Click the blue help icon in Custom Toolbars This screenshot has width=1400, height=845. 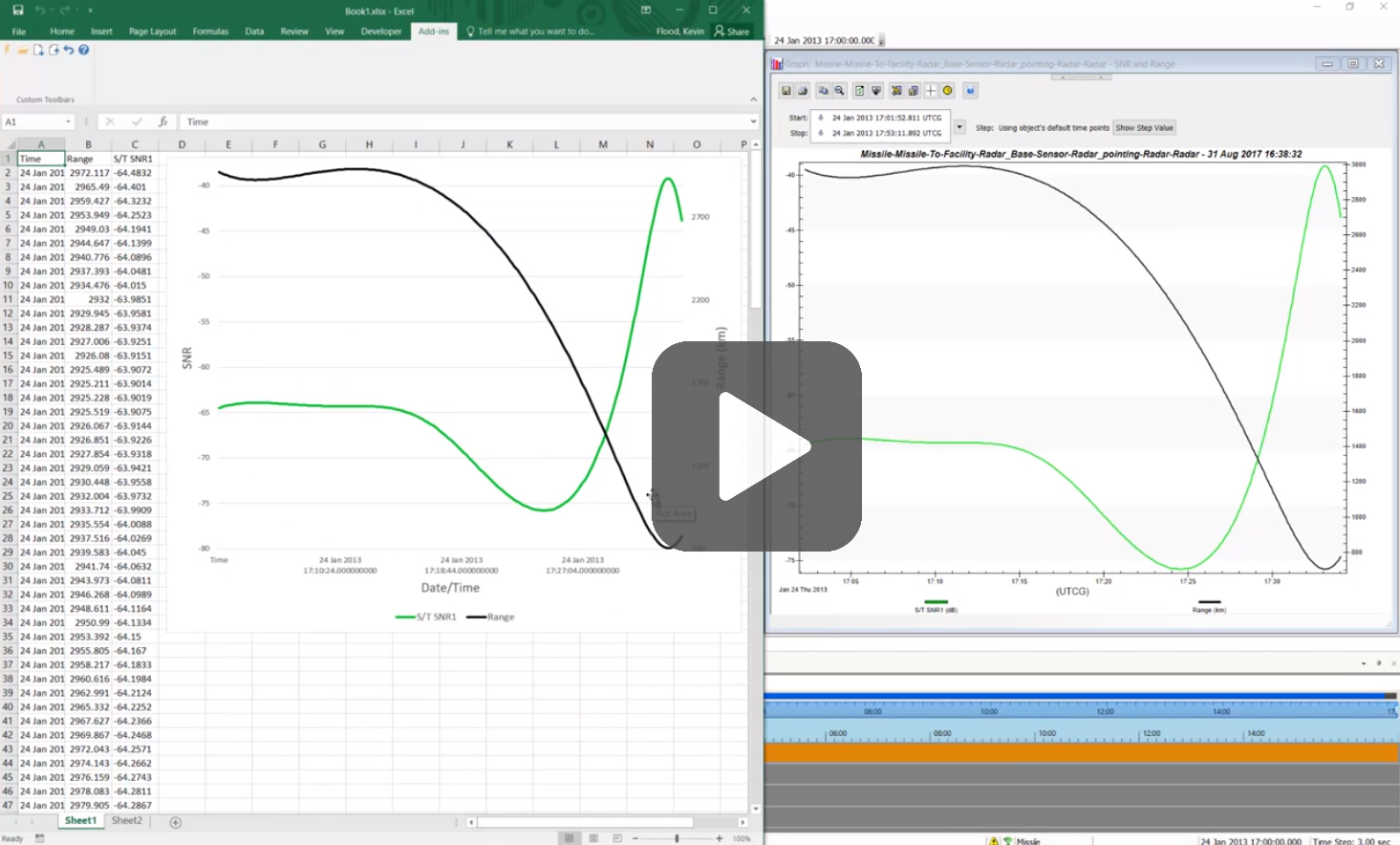pyautogui.click(x=84, y=50)
